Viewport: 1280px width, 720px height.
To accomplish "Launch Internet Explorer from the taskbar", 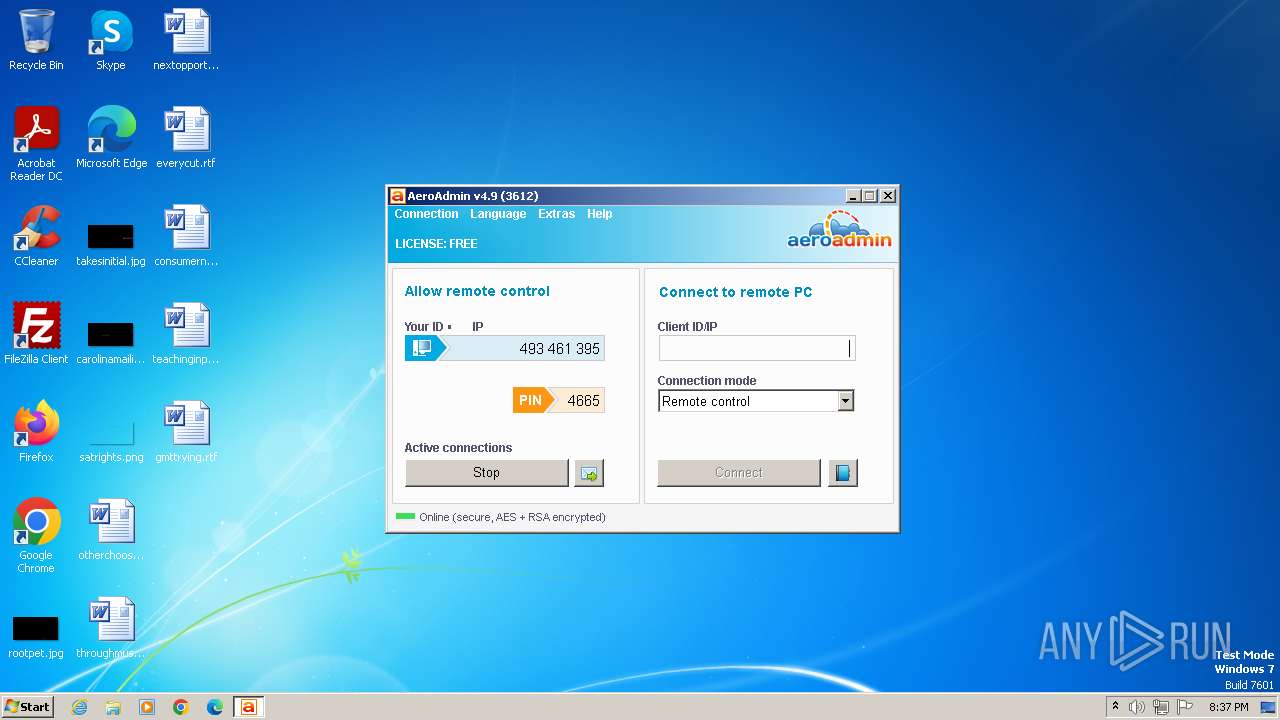I will click(x=79, y=707).
